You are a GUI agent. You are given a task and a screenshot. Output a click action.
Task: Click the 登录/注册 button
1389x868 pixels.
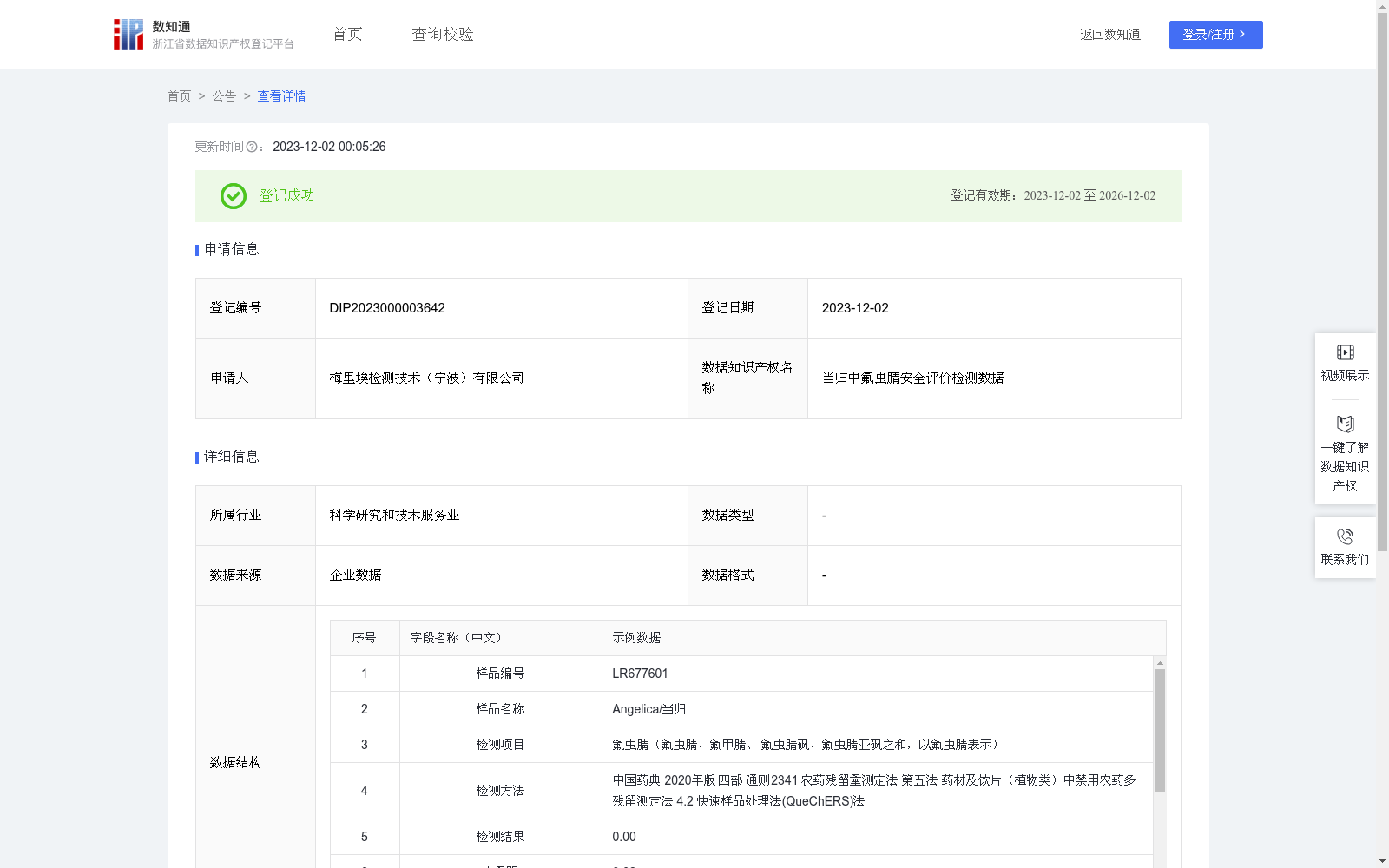click(x=1215, y=35)
